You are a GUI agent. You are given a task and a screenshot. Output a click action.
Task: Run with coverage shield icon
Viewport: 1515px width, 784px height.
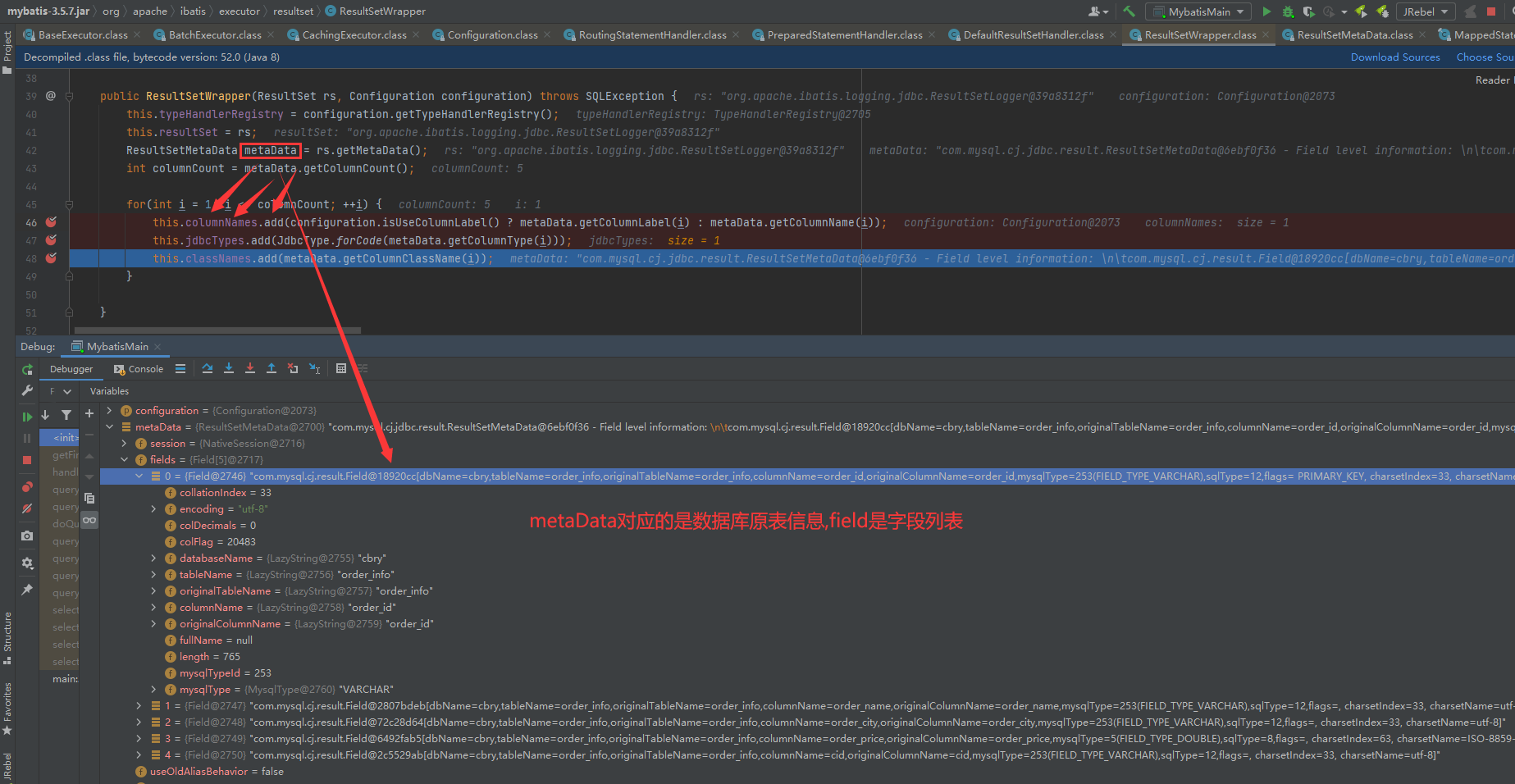[x=1308, y=11]
